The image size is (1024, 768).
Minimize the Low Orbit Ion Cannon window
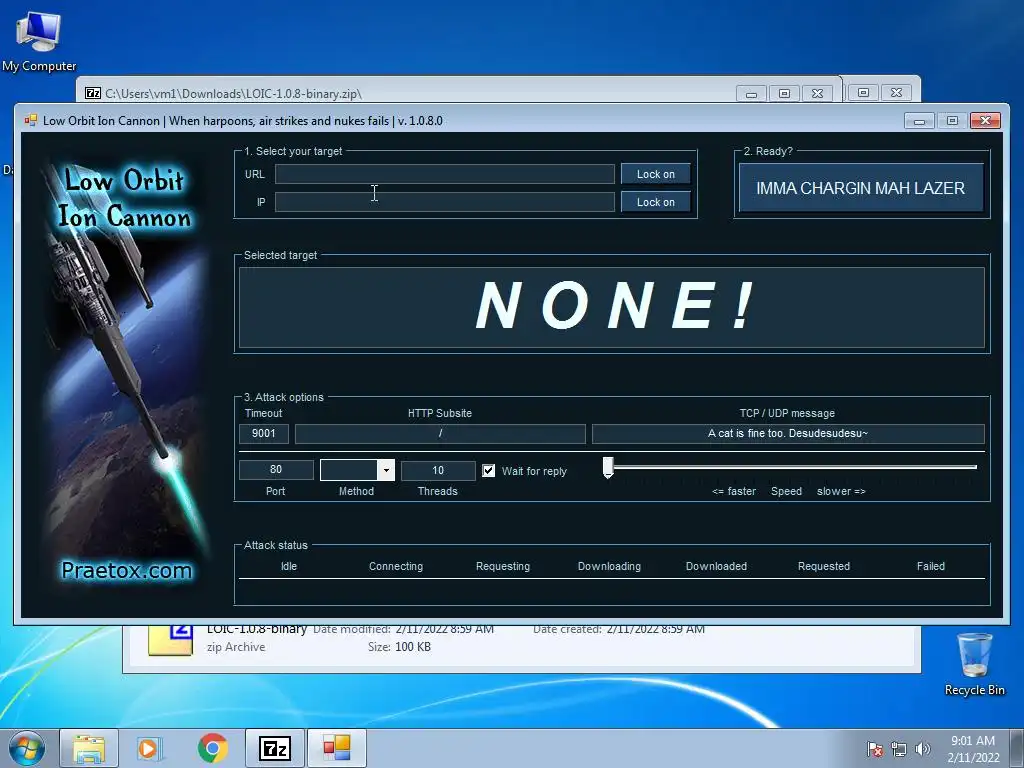920,121
